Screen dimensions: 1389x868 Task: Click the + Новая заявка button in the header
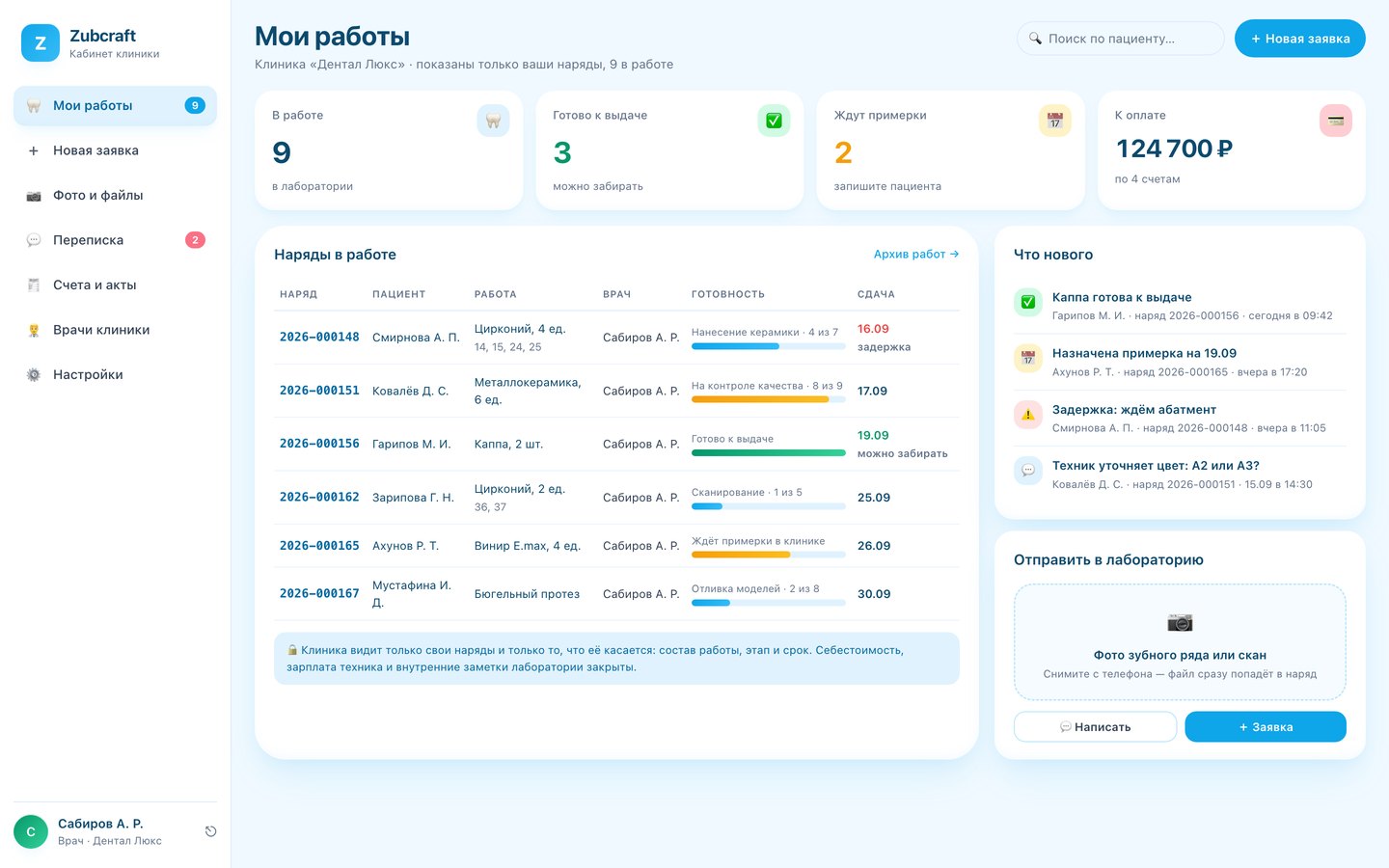point(1300,39)
